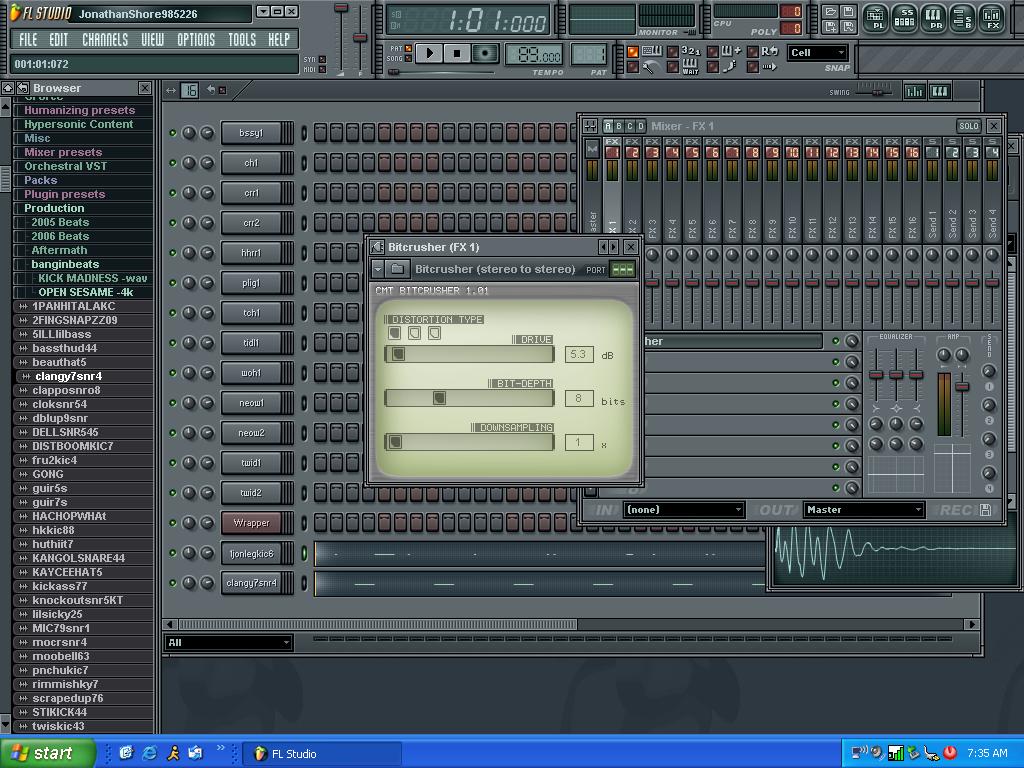Go to previous preset in Bitcrusher
The image size is (1024, 768).
604,247
